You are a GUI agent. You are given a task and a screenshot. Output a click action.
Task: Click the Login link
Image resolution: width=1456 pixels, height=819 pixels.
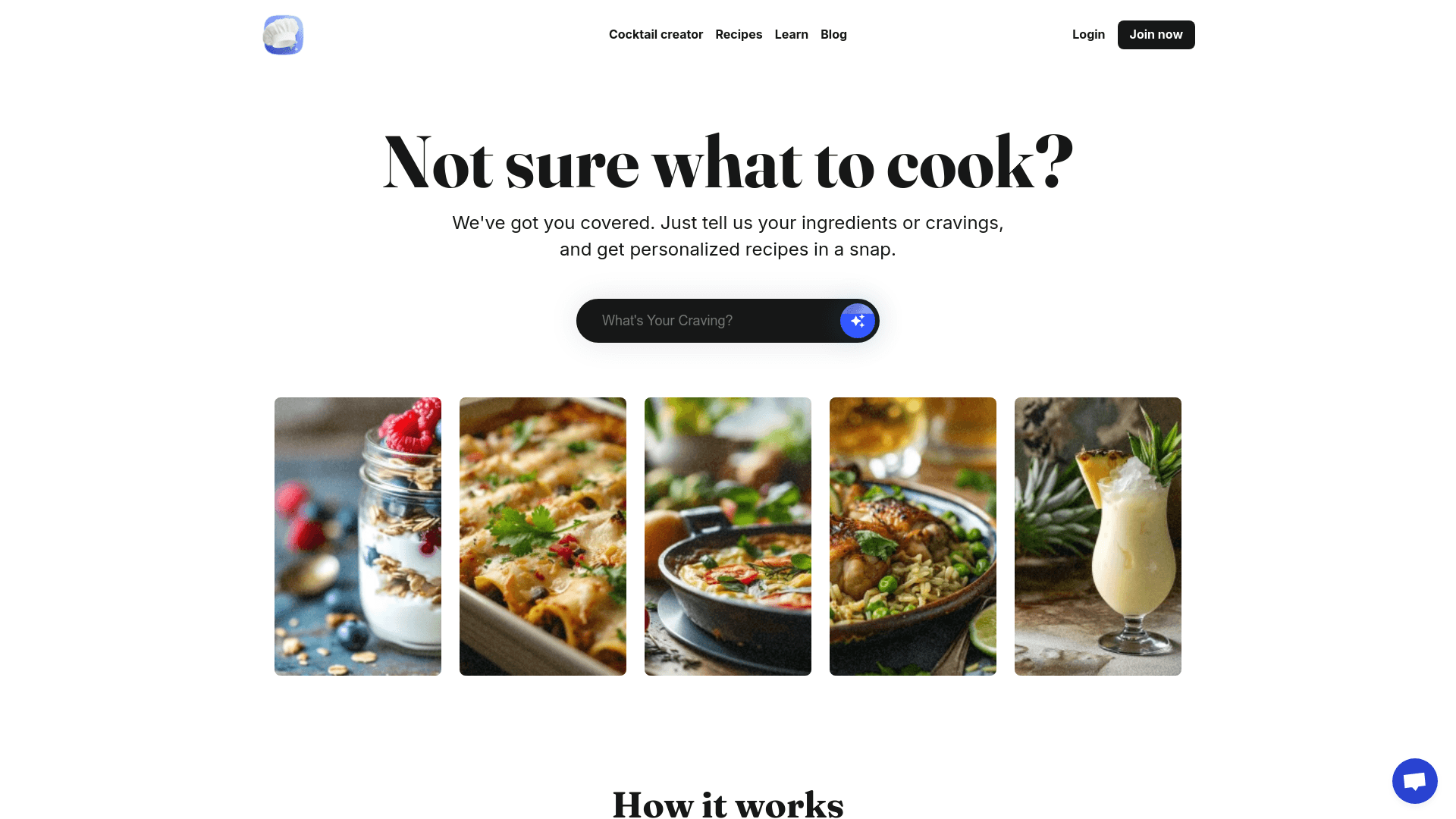click(x=1088, y=35)
